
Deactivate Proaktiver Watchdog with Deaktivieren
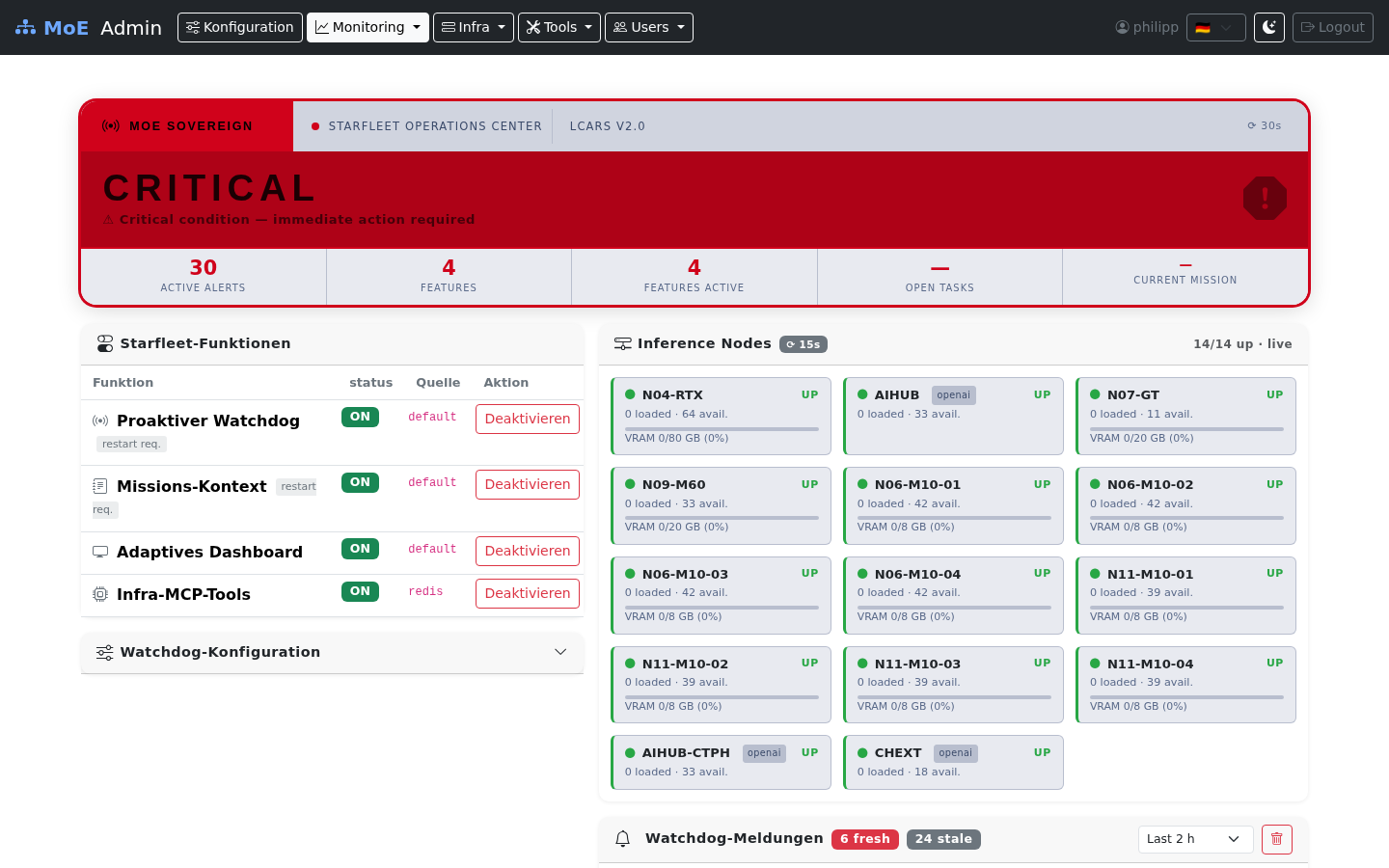[x=528, y=419]
